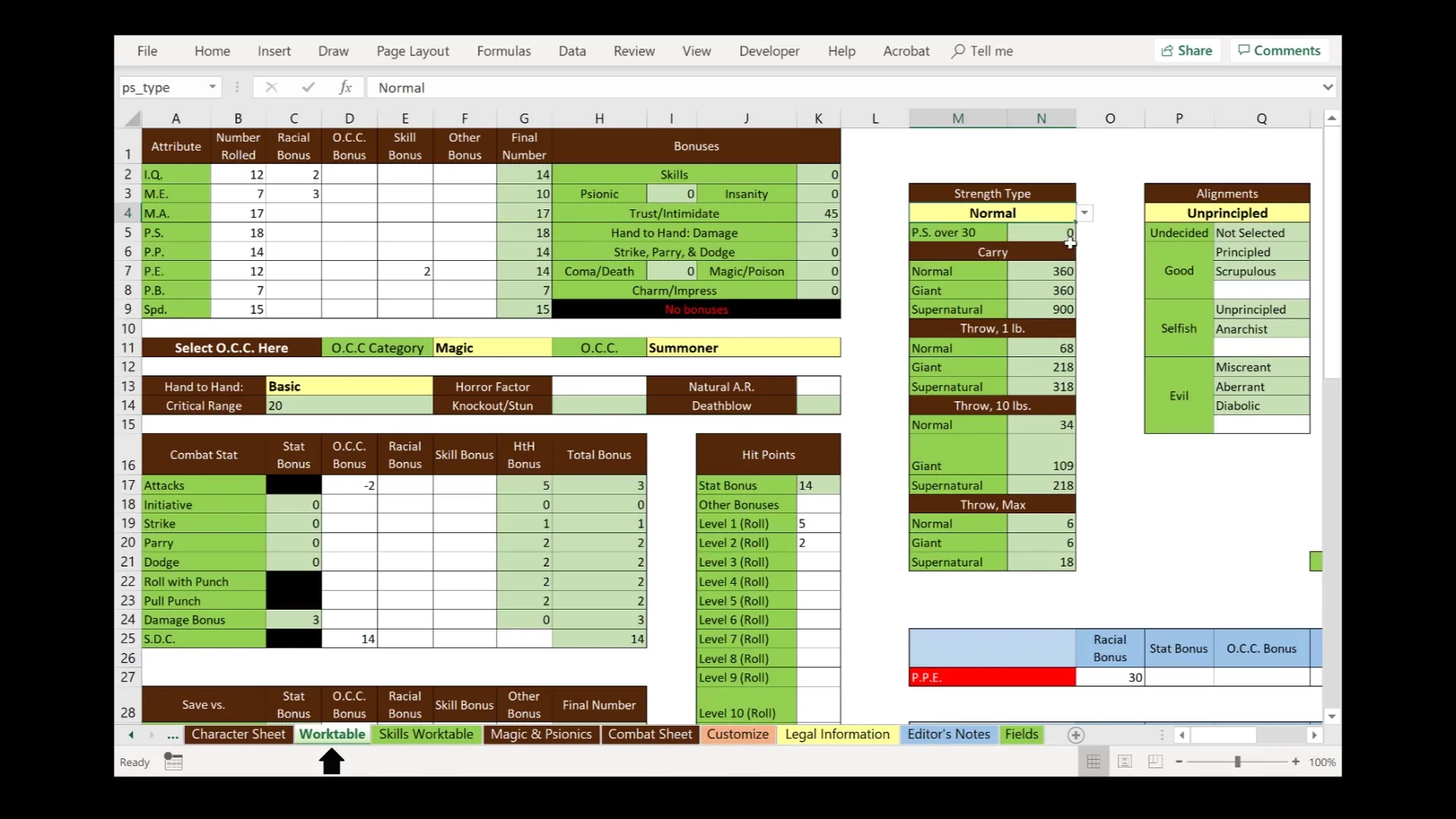
Task: Click the Zoom Out minus icon
Action: click(1179, 761)
